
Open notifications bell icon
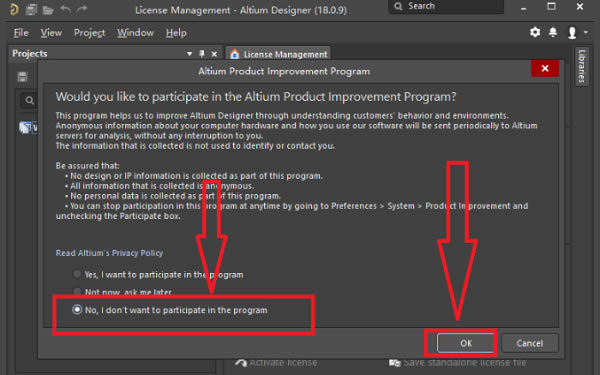[x=553, y=32]
